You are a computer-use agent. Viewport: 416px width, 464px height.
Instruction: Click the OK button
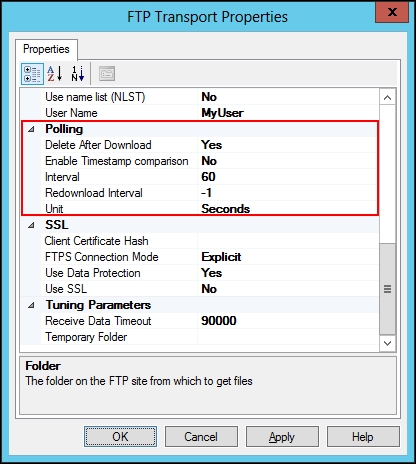(x=120, y=437)
